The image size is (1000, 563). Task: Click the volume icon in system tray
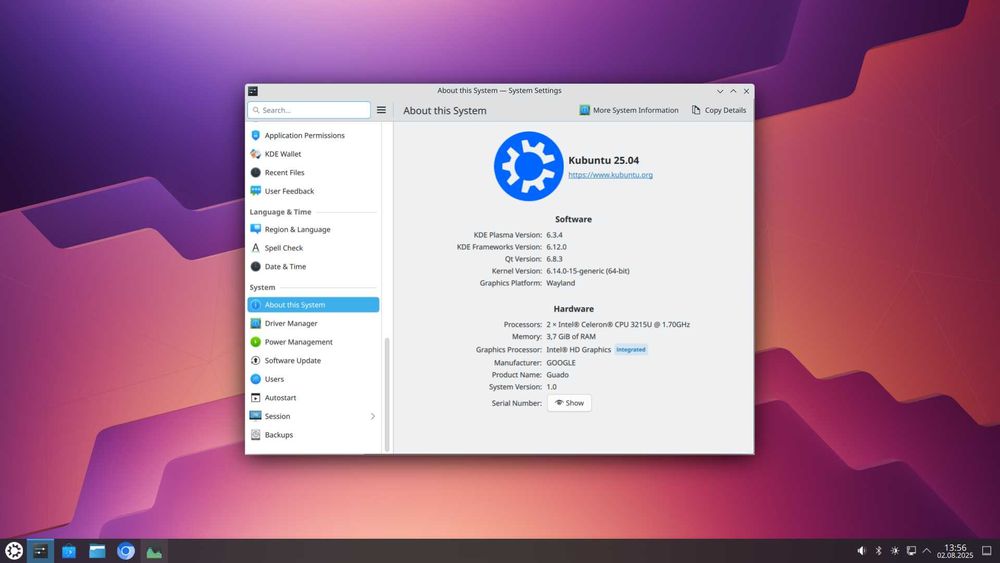pos(862,551)
